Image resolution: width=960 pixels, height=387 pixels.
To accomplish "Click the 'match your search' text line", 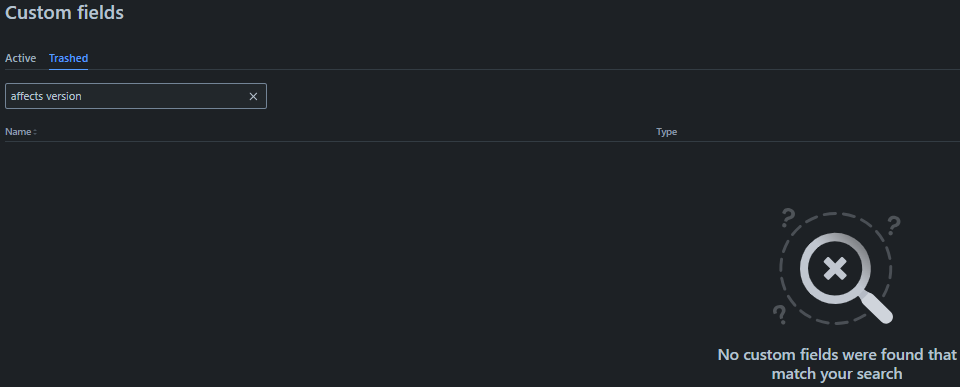I will click(x=836, y=374).
